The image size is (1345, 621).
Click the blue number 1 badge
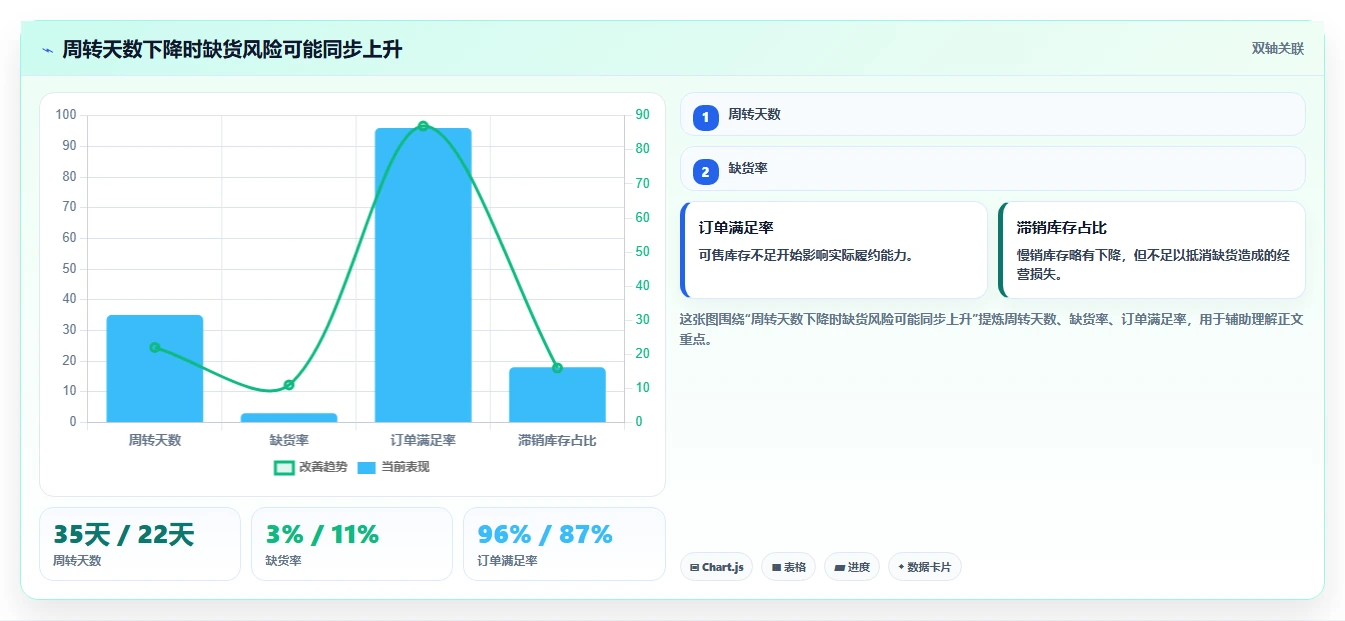(x=706, y=117)
